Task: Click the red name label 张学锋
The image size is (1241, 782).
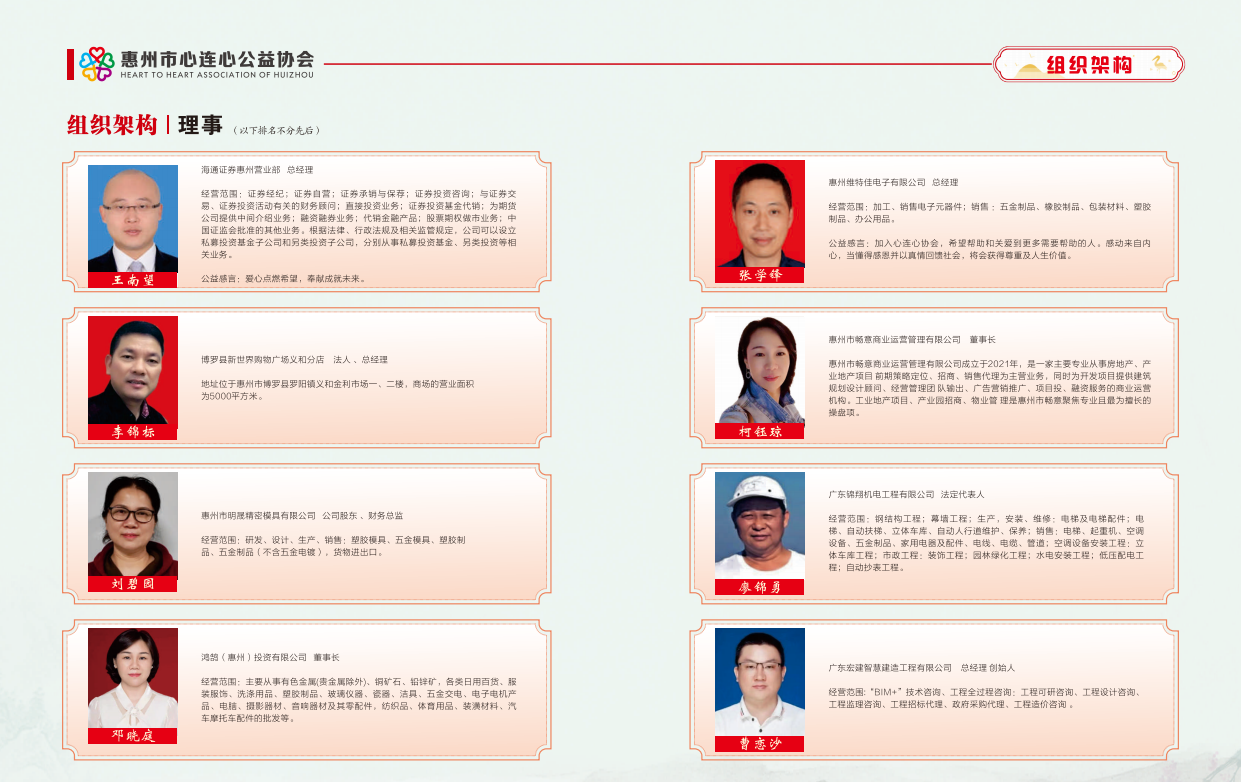Action: point(760,275)
